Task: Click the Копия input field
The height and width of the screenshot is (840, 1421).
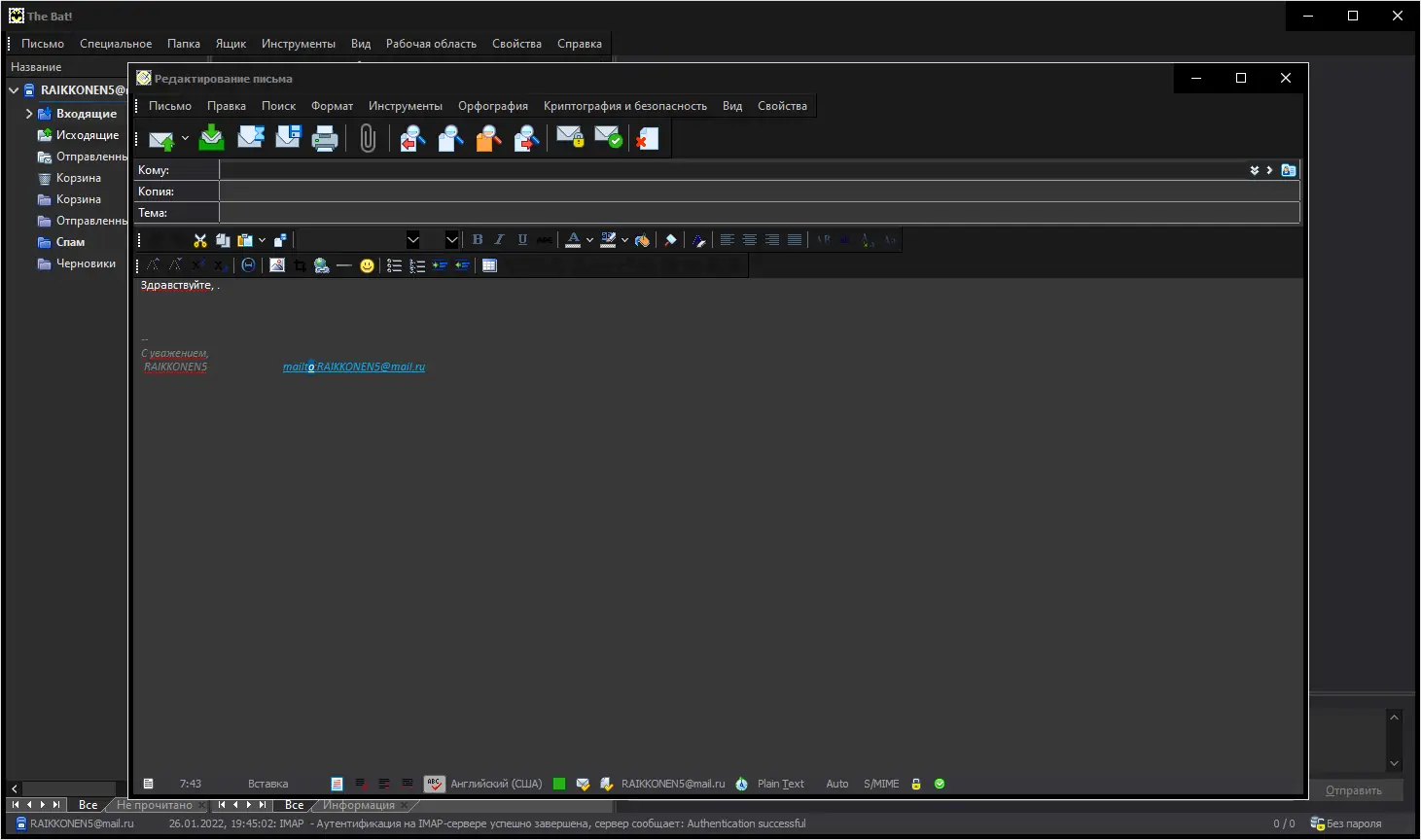Action: pos(760,192)
